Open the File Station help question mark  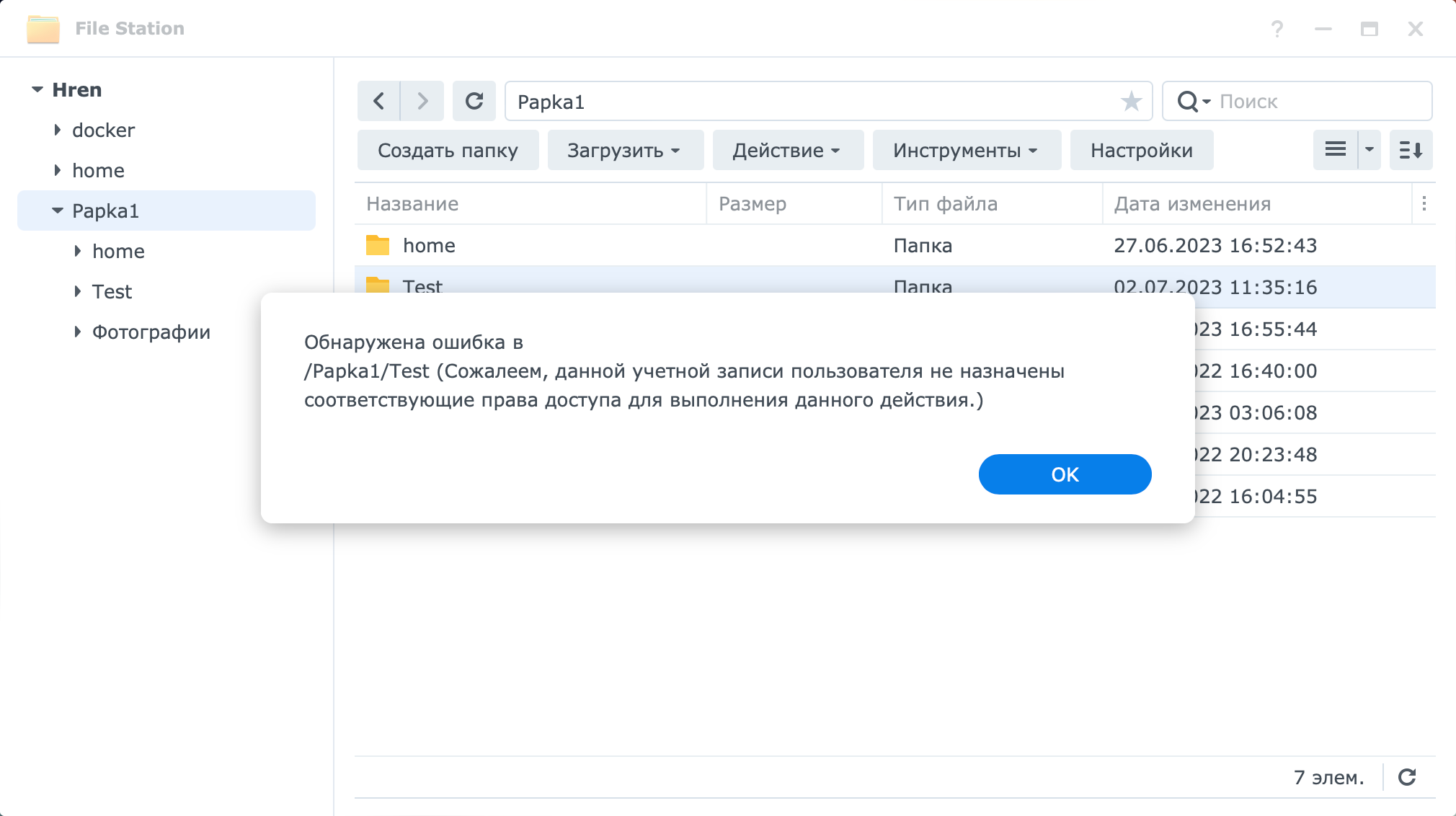tap(1277, 29)
